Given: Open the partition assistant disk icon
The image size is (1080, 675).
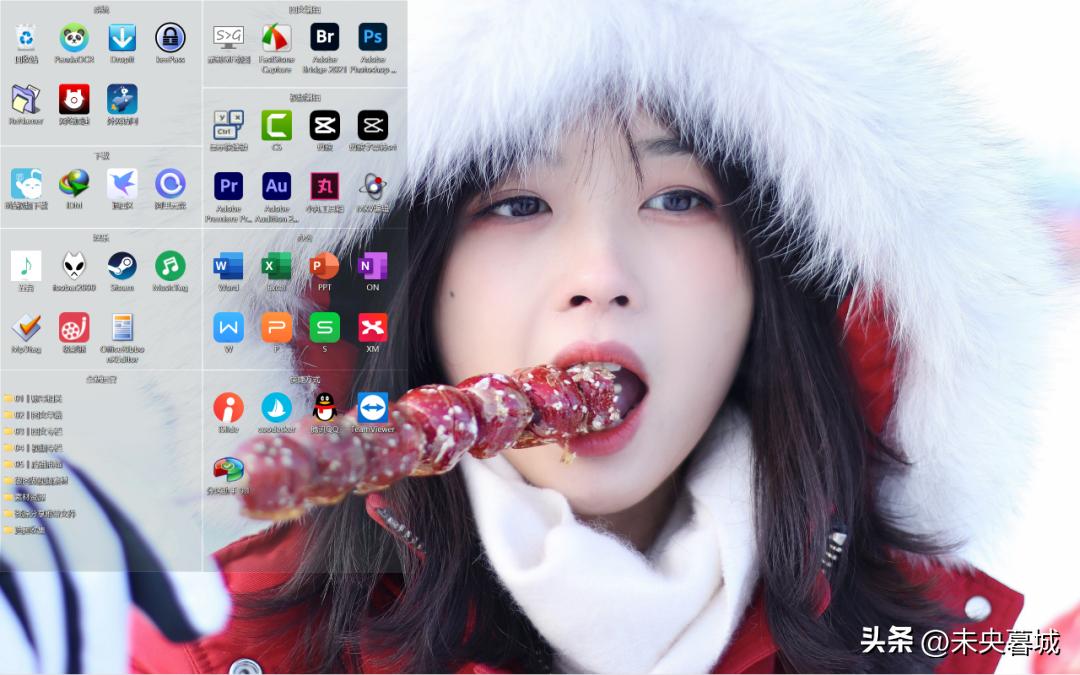Looking at the screenshot, I should [228, 470].
